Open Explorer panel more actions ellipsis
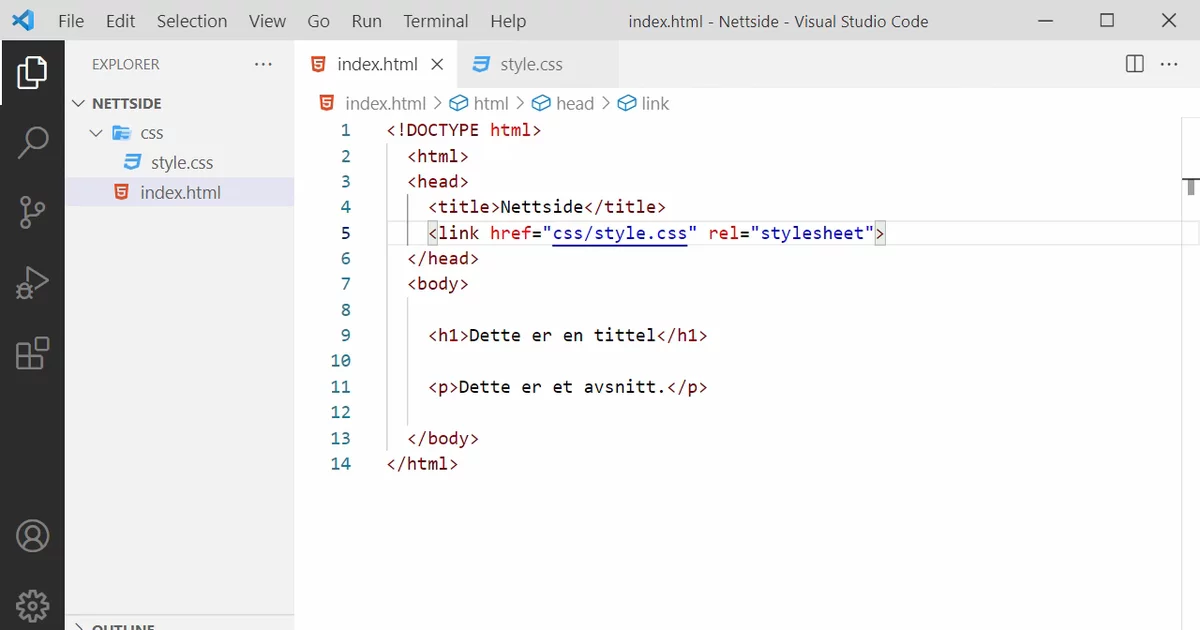This screenshot has height=630, width=1200. pos(263,64)
